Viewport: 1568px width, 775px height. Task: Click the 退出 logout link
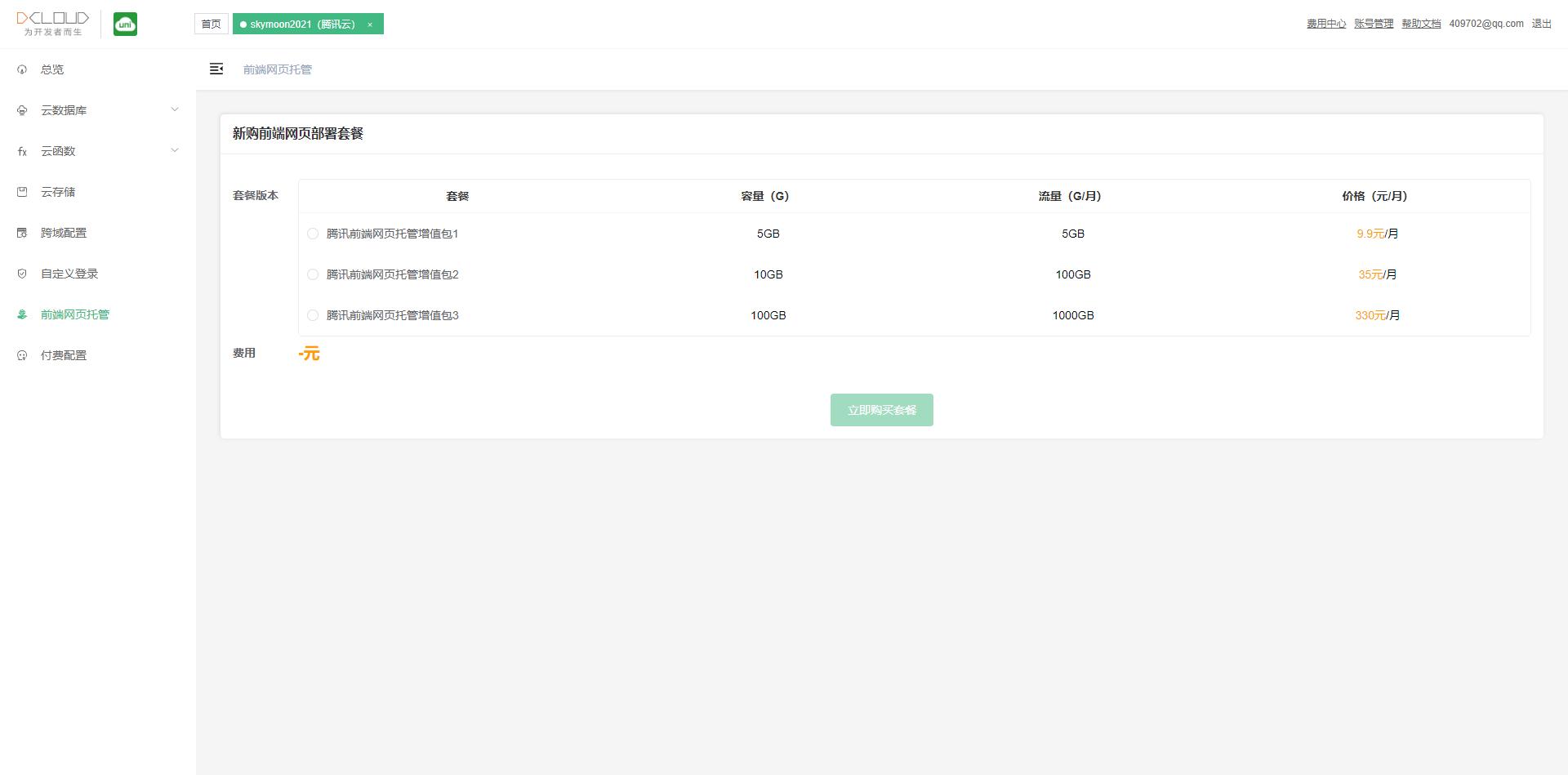[1542, 24]
